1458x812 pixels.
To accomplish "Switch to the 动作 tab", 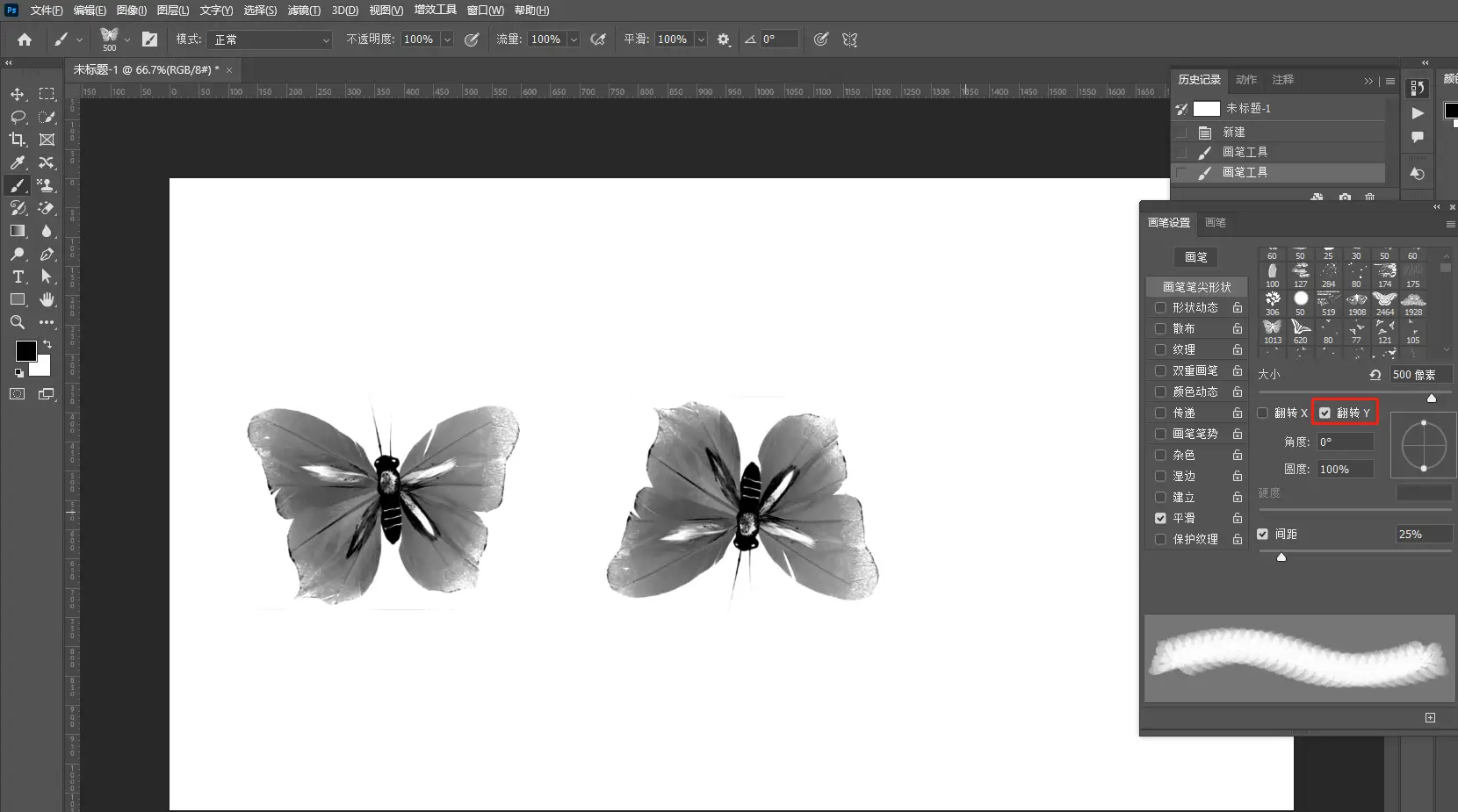I will tap(1245, 80).
